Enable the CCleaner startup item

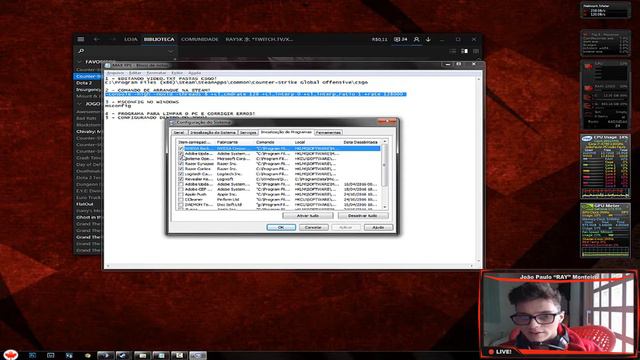point(181,199)
